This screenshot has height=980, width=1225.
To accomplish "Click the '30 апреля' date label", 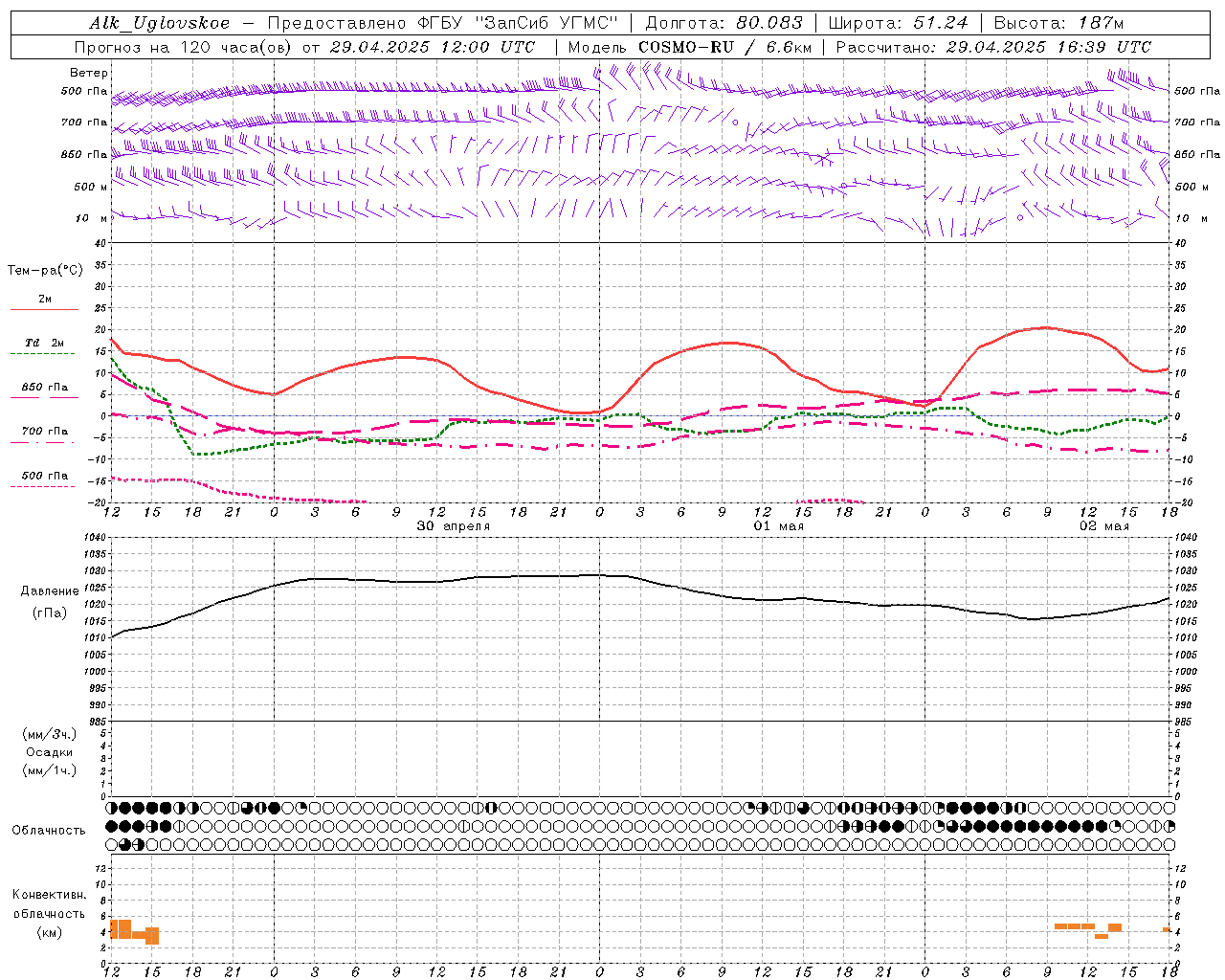I will 454,526.
